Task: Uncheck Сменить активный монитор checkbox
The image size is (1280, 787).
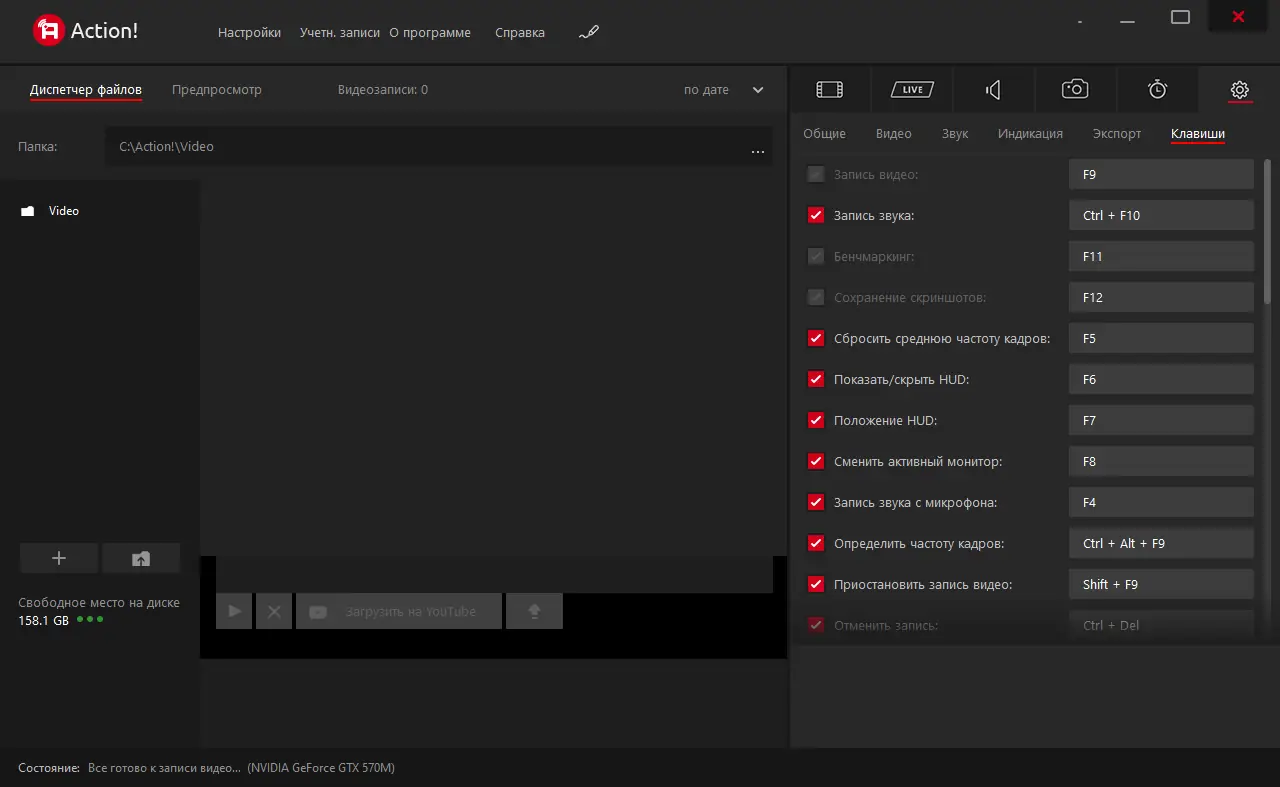Action: click(x=816, y=461)
